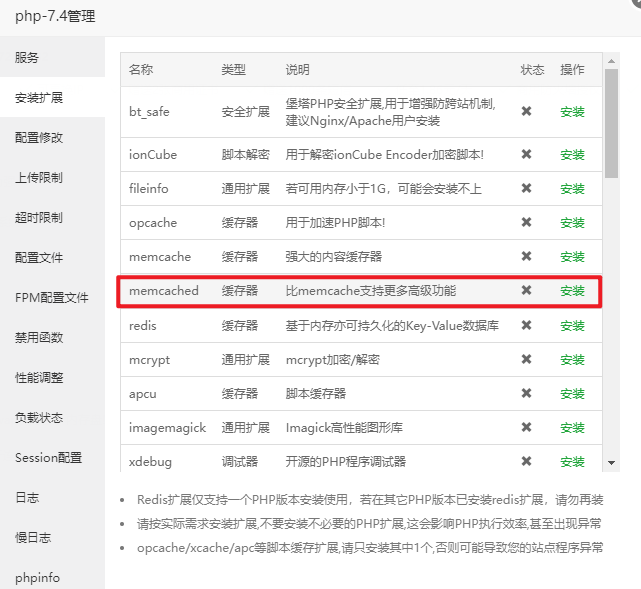
Task: Click the X status icon for mcrypt
Action: pyautogui.click(x=527, y=359)
